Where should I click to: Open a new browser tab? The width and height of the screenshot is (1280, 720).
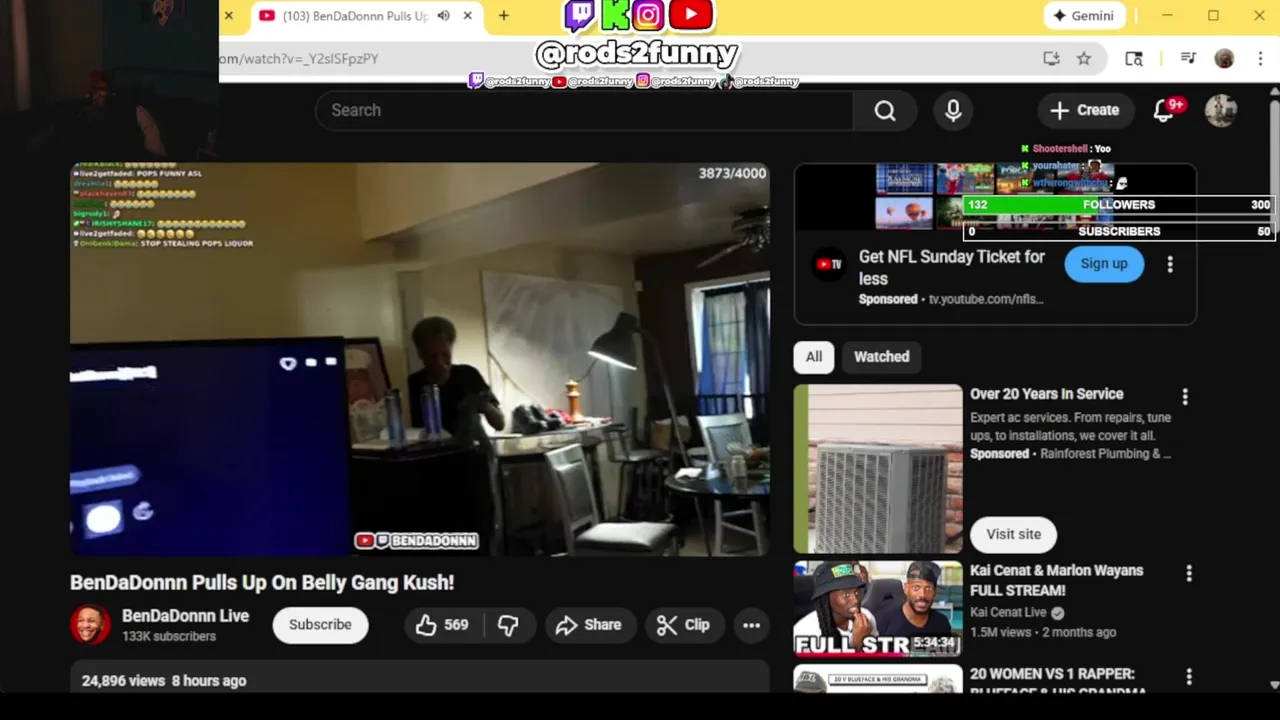point(503,16)
